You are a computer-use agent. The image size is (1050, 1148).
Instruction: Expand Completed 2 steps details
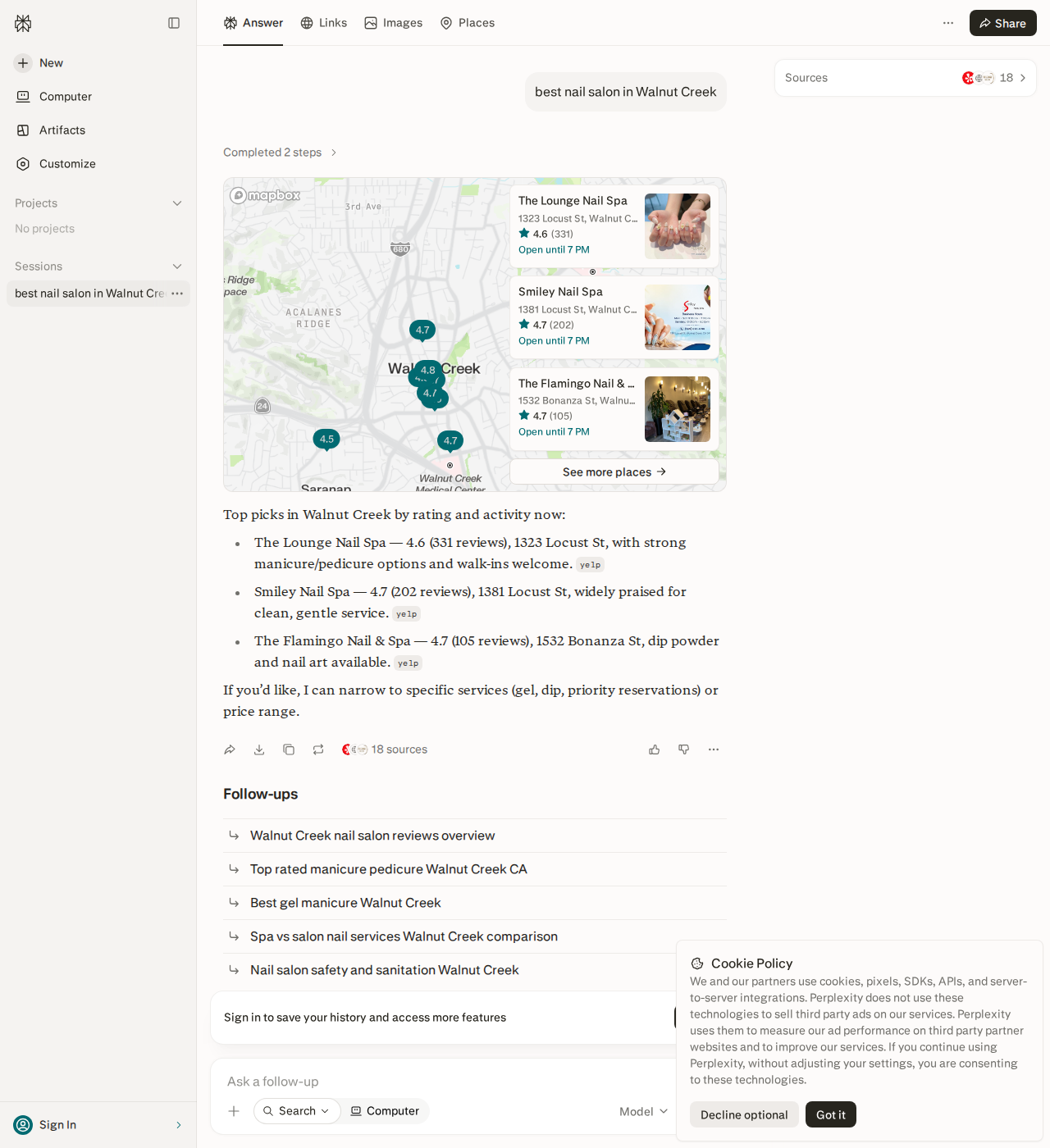coord(281,153)
